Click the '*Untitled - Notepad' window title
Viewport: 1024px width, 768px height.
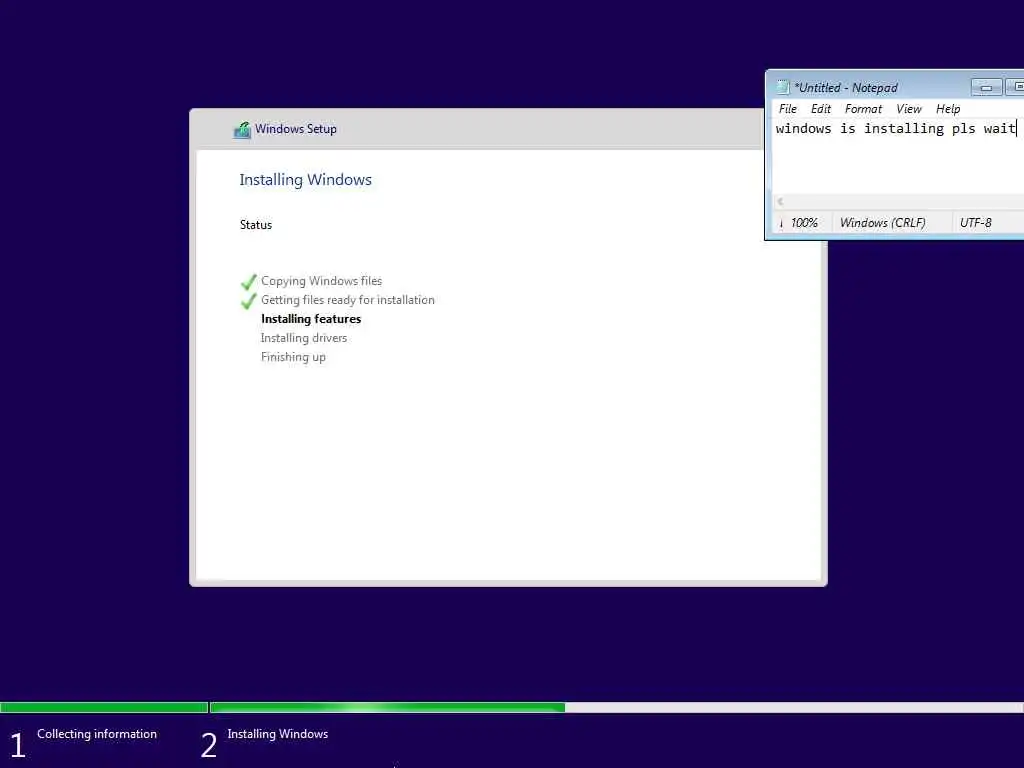click(846, 88)
